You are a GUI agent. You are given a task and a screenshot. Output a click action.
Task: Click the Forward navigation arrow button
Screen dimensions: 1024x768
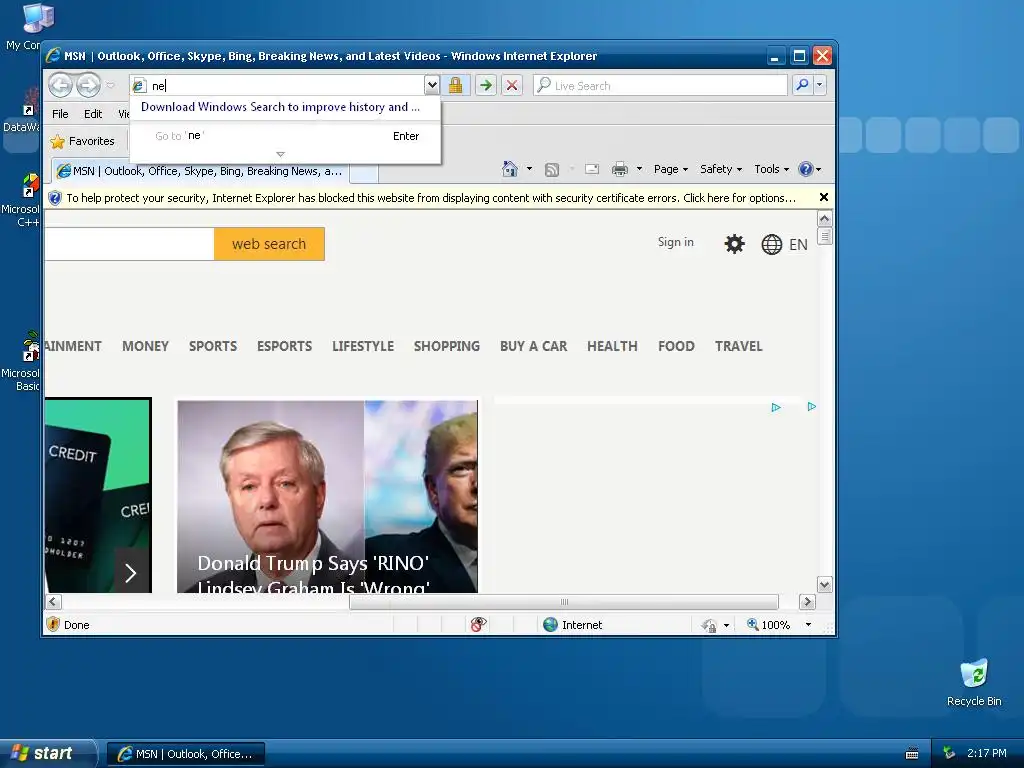(88, 85)
